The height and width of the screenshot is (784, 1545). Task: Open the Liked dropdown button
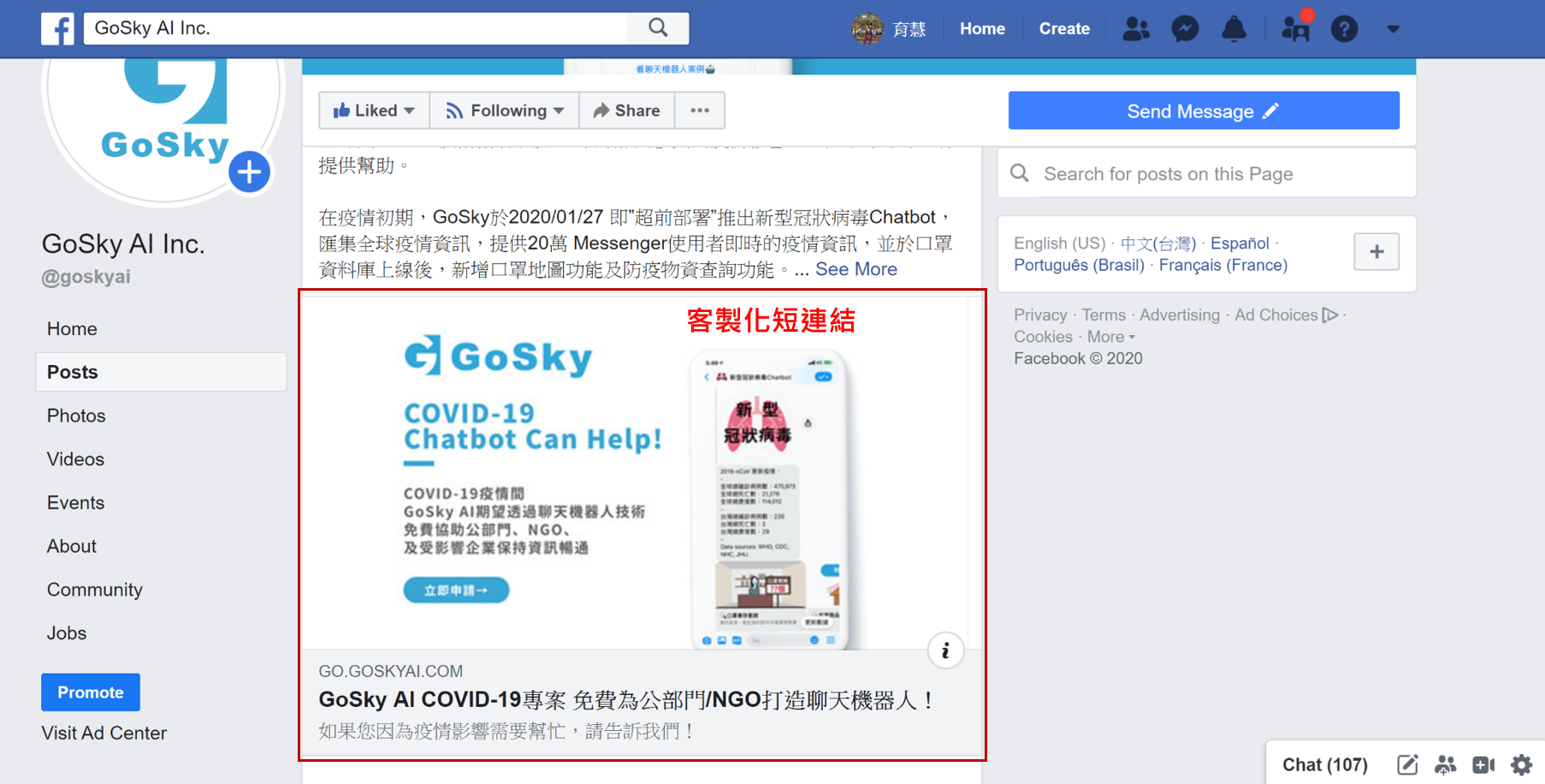point(374,110)
